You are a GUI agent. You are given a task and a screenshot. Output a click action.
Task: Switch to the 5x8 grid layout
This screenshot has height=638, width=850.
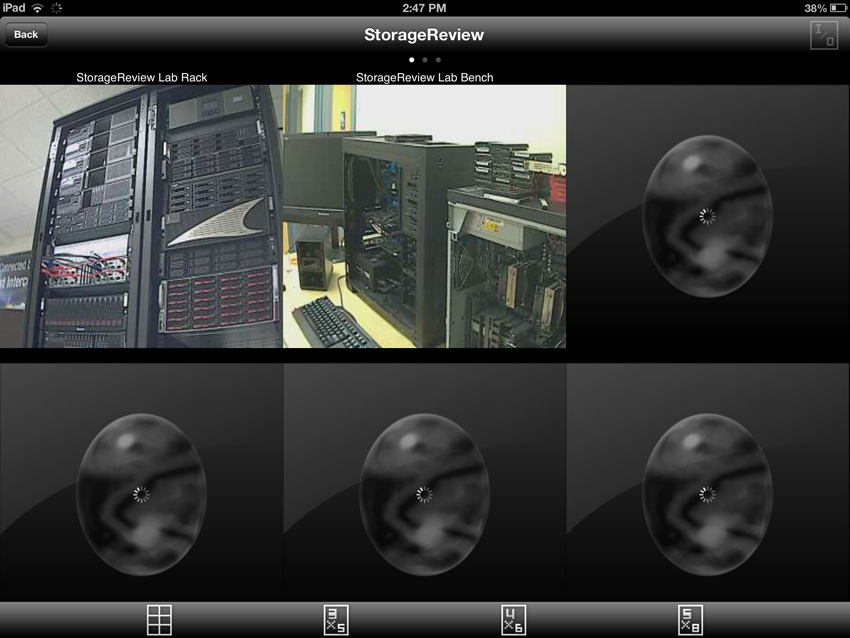(x=690, y=620)
